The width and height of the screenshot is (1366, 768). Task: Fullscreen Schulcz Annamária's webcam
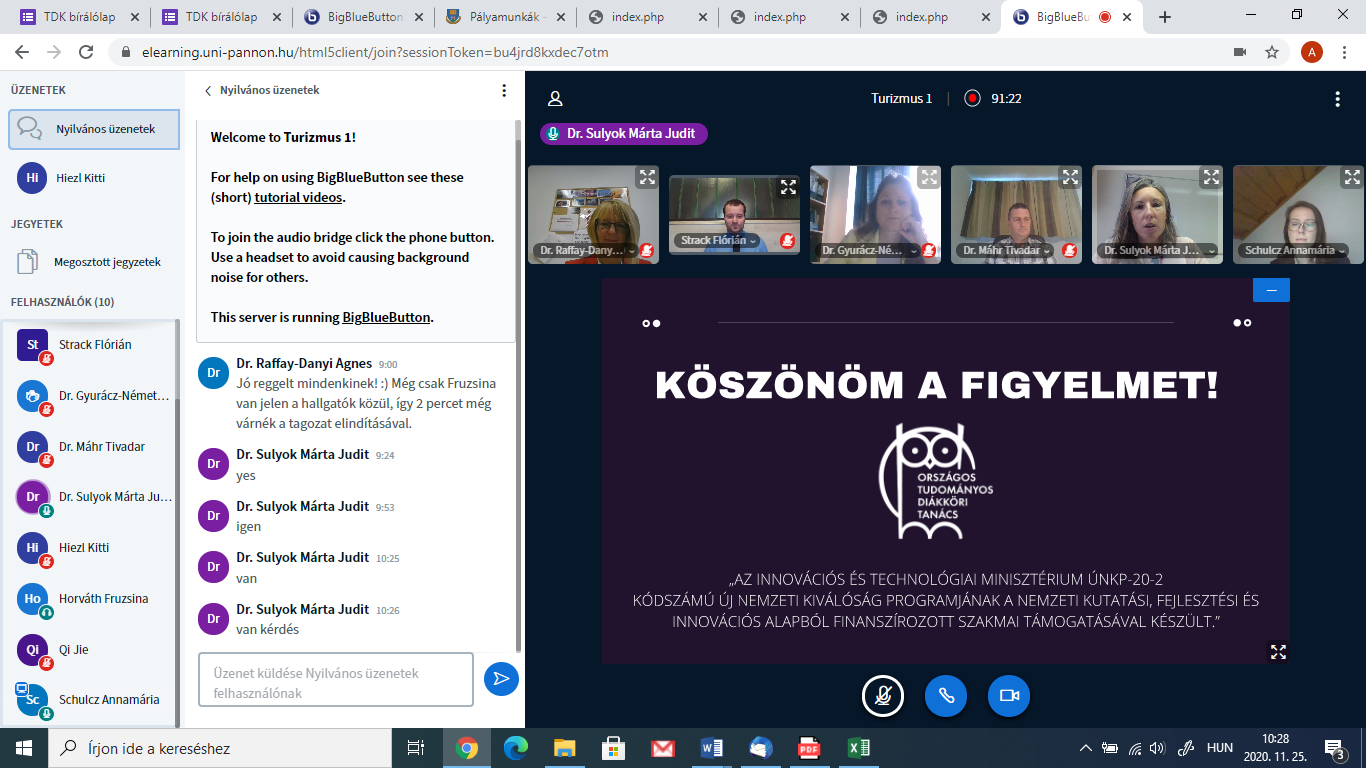[1351, 178]
